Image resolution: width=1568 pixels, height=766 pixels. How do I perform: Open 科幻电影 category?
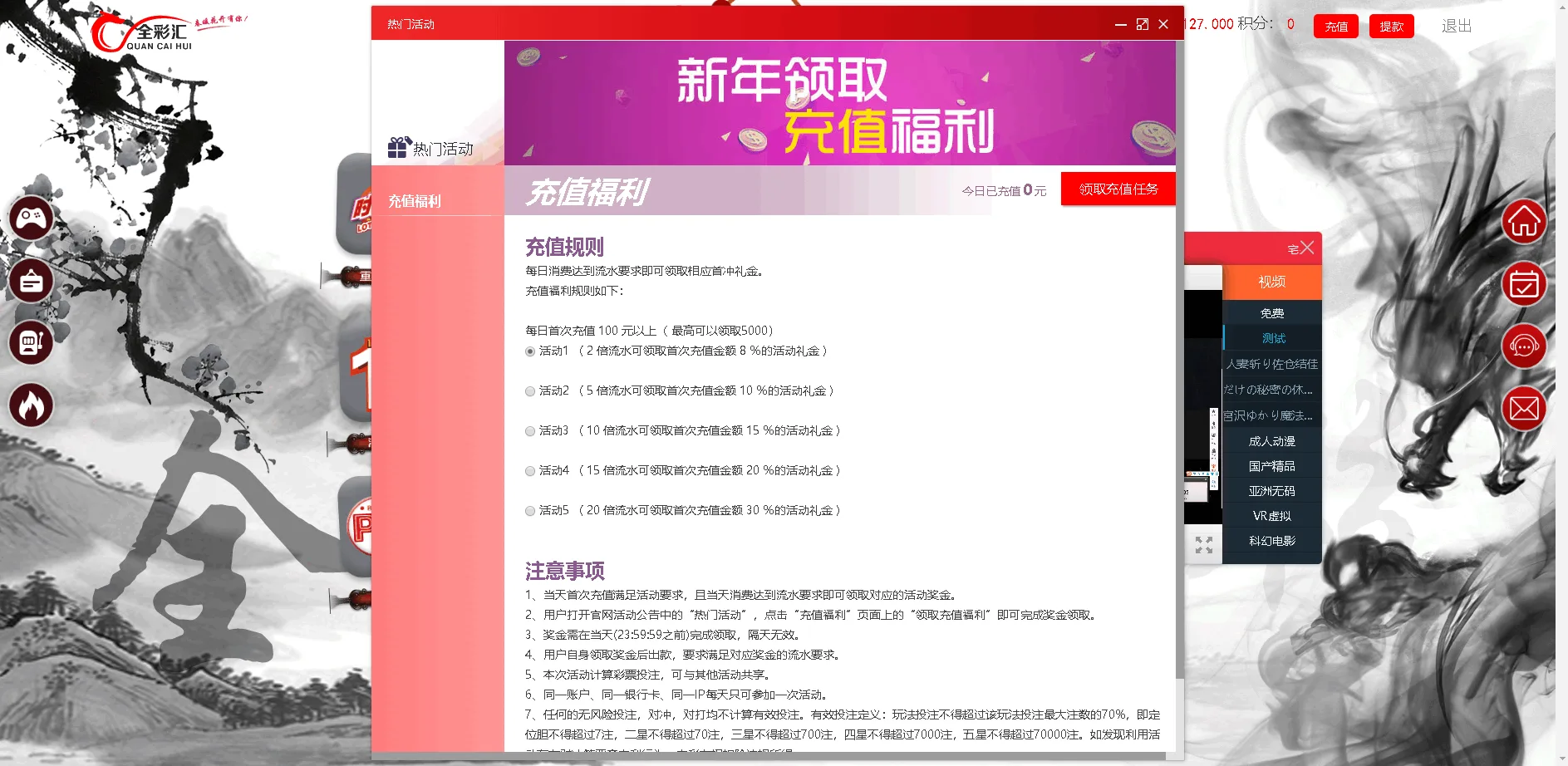pos(1272,541)
